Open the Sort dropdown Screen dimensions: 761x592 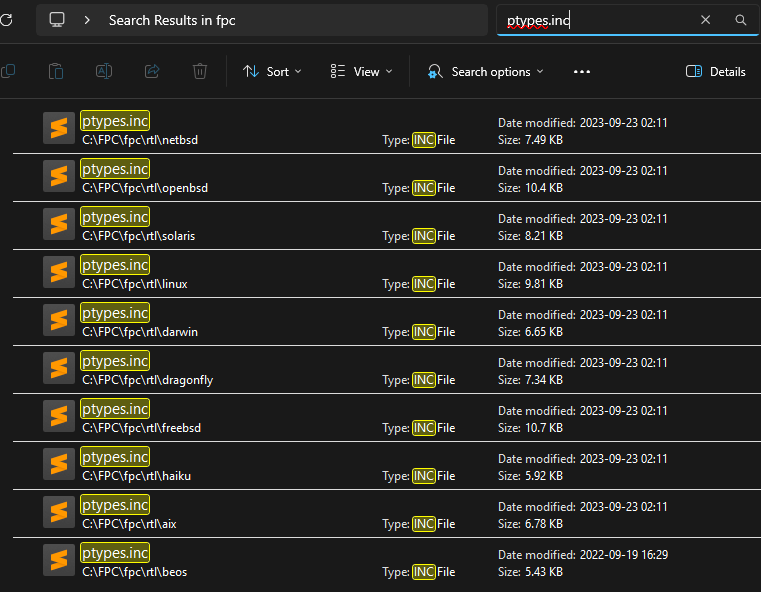point(272,72)
